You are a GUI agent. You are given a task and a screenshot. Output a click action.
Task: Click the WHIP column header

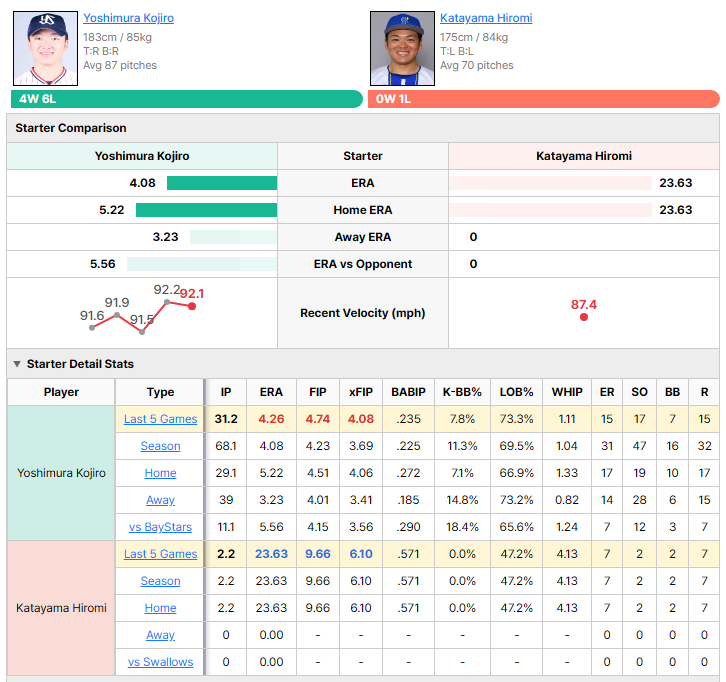(567, 392)
